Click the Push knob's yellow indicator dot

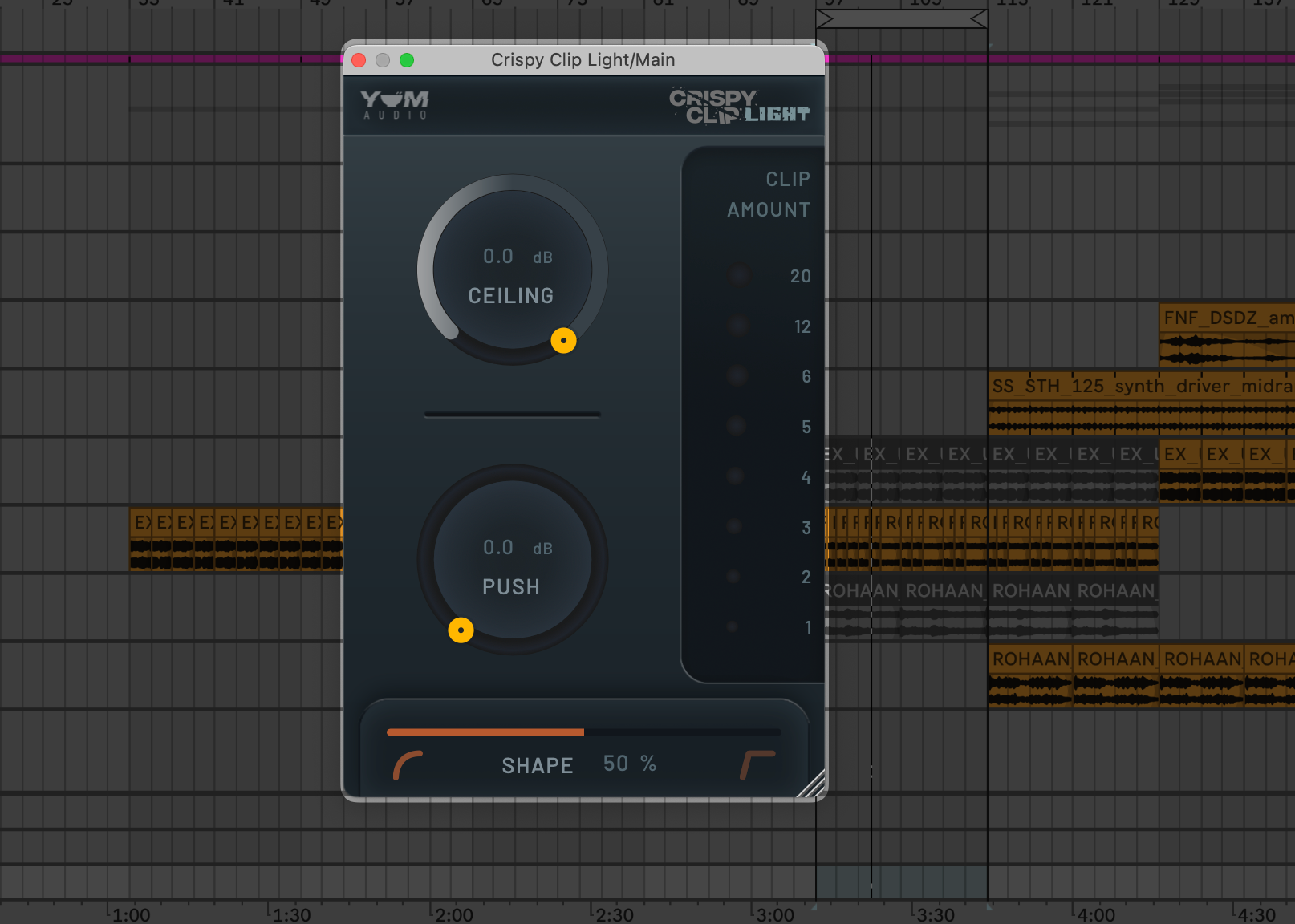tap(461, 630)
